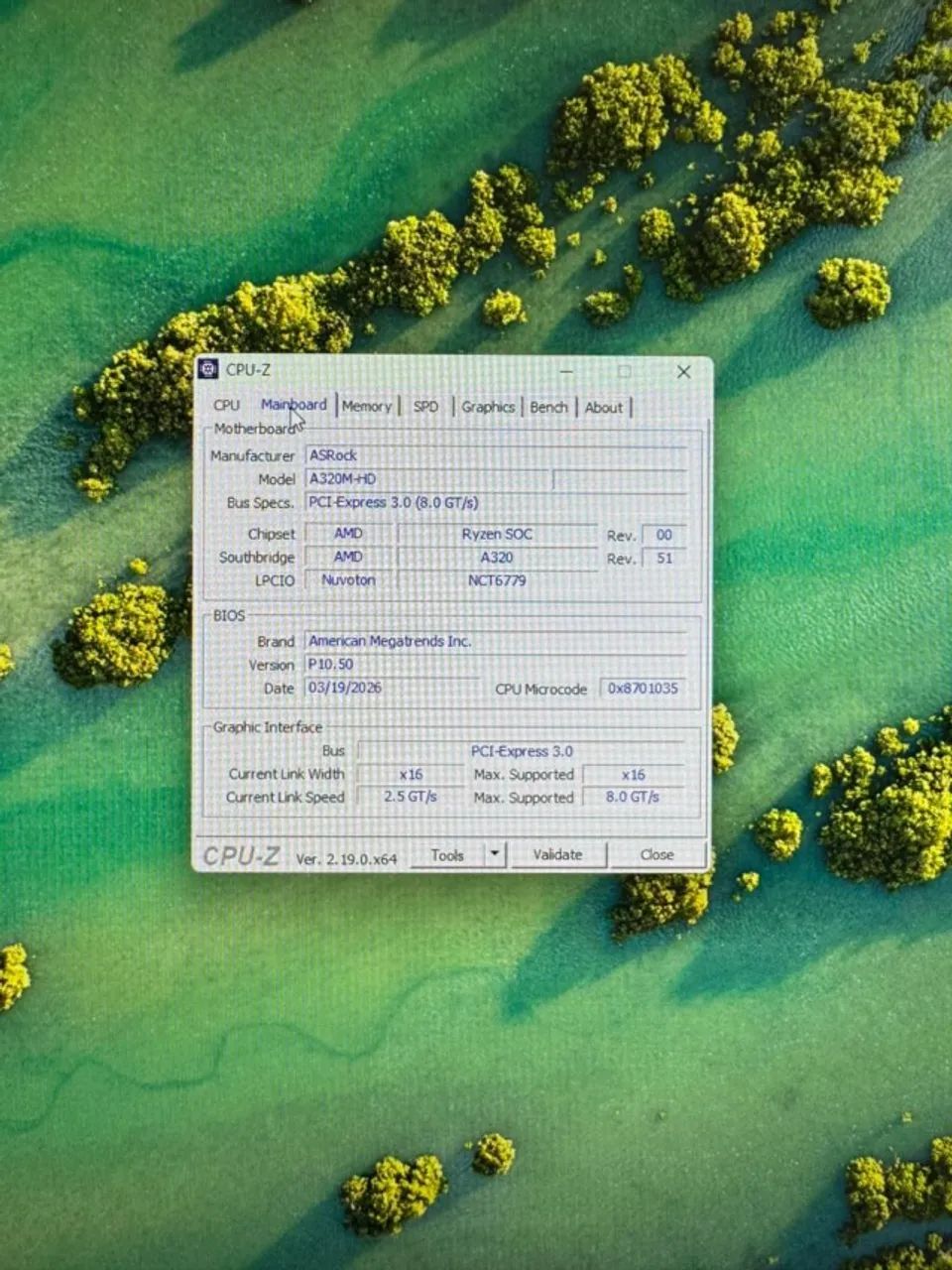
Task: Open the Bench tab
Action: click(548, 407)
